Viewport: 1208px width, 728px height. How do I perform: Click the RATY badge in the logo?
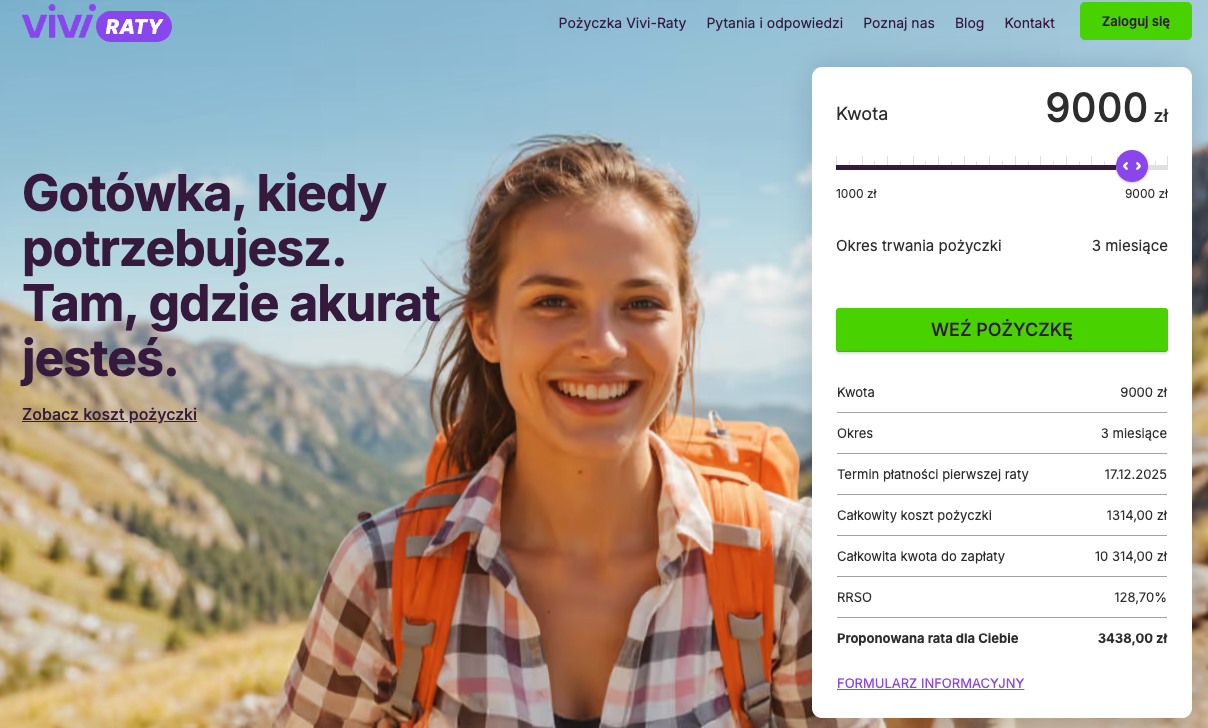coord(134,27)
